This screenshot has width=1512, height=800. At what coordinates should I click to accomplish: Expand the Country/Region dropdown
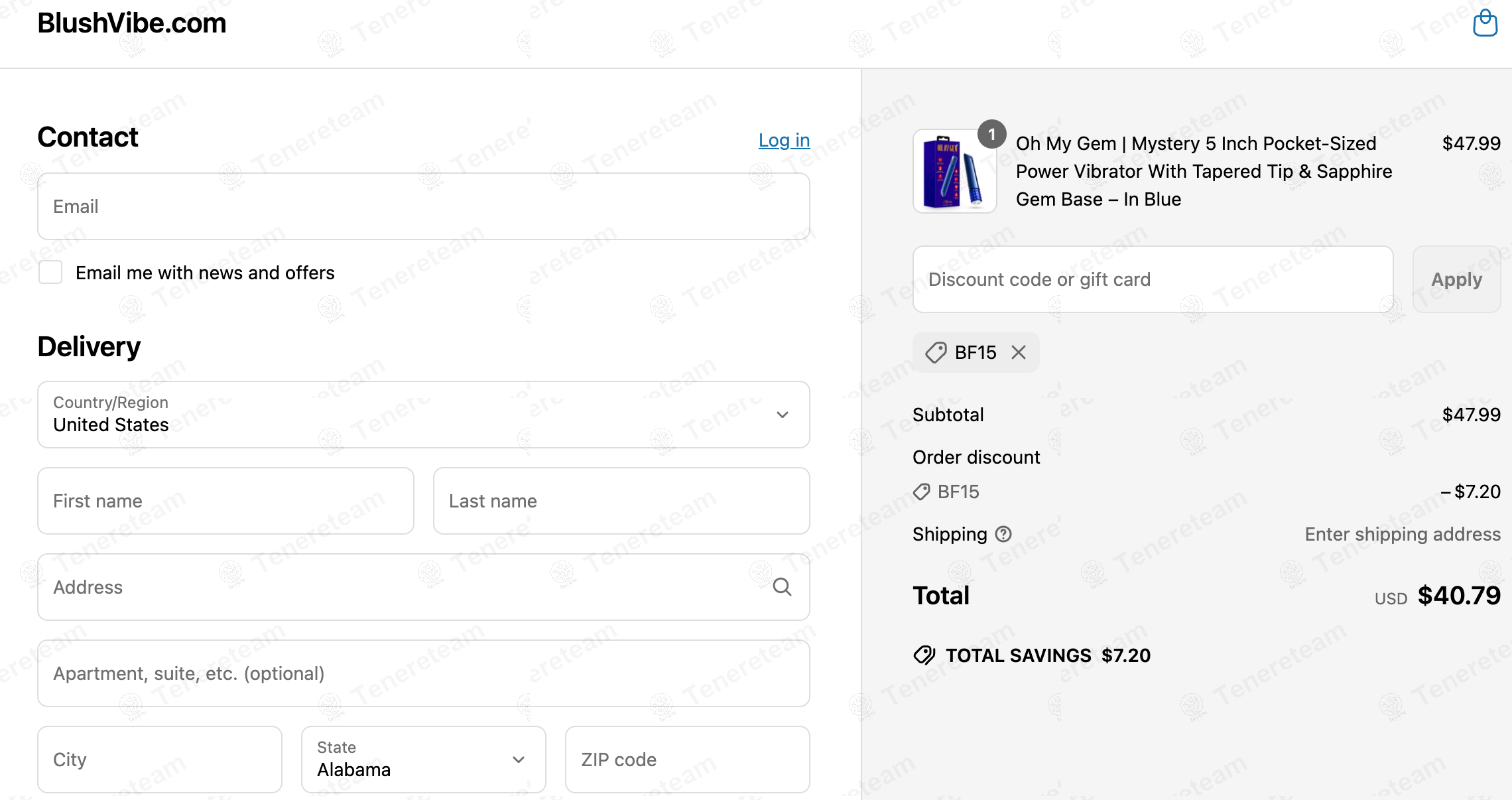pyautogui.click(x=424, y=415)
